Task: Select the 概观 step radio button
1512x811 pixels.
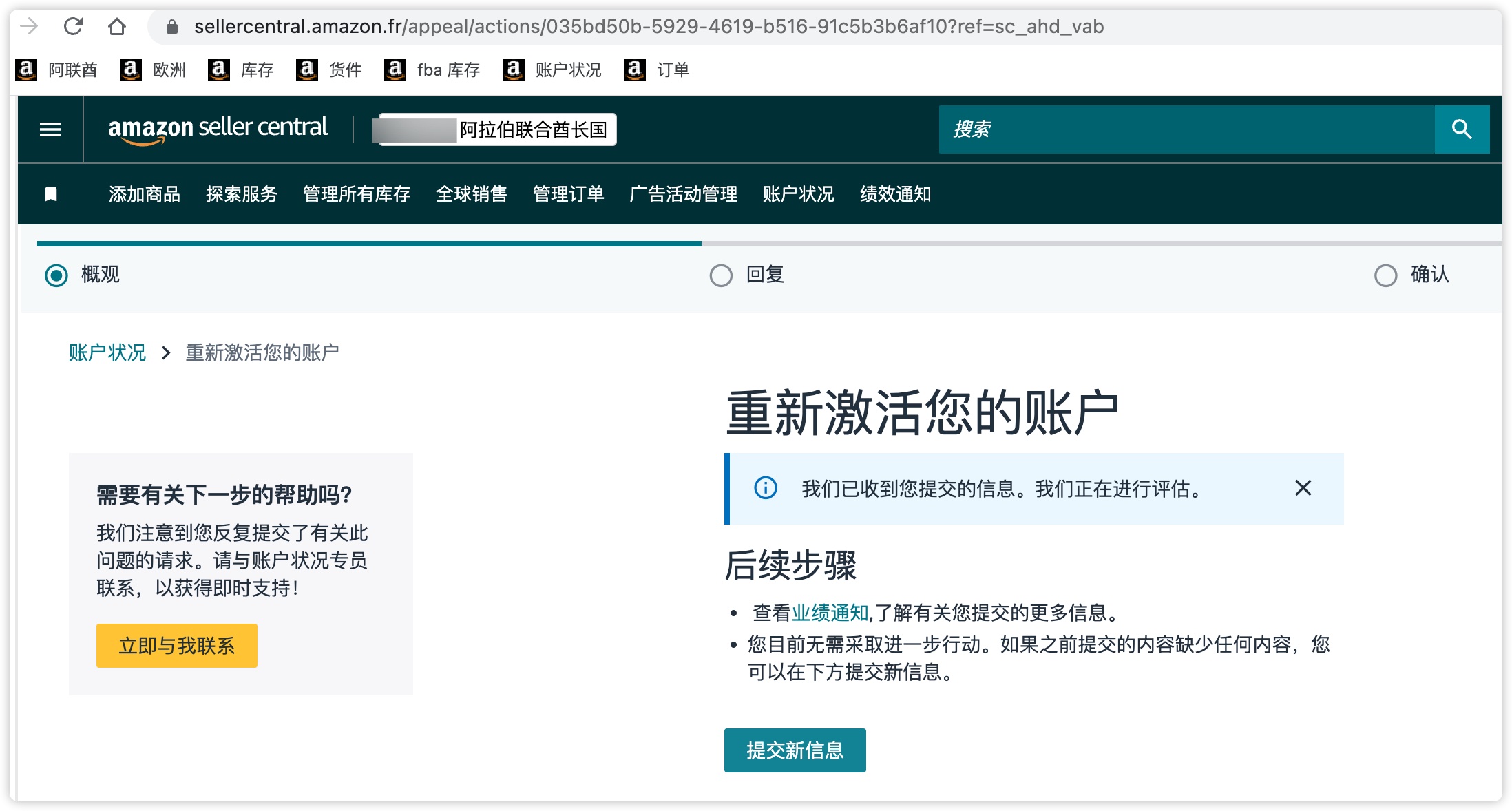Action: tap(56, 275)
